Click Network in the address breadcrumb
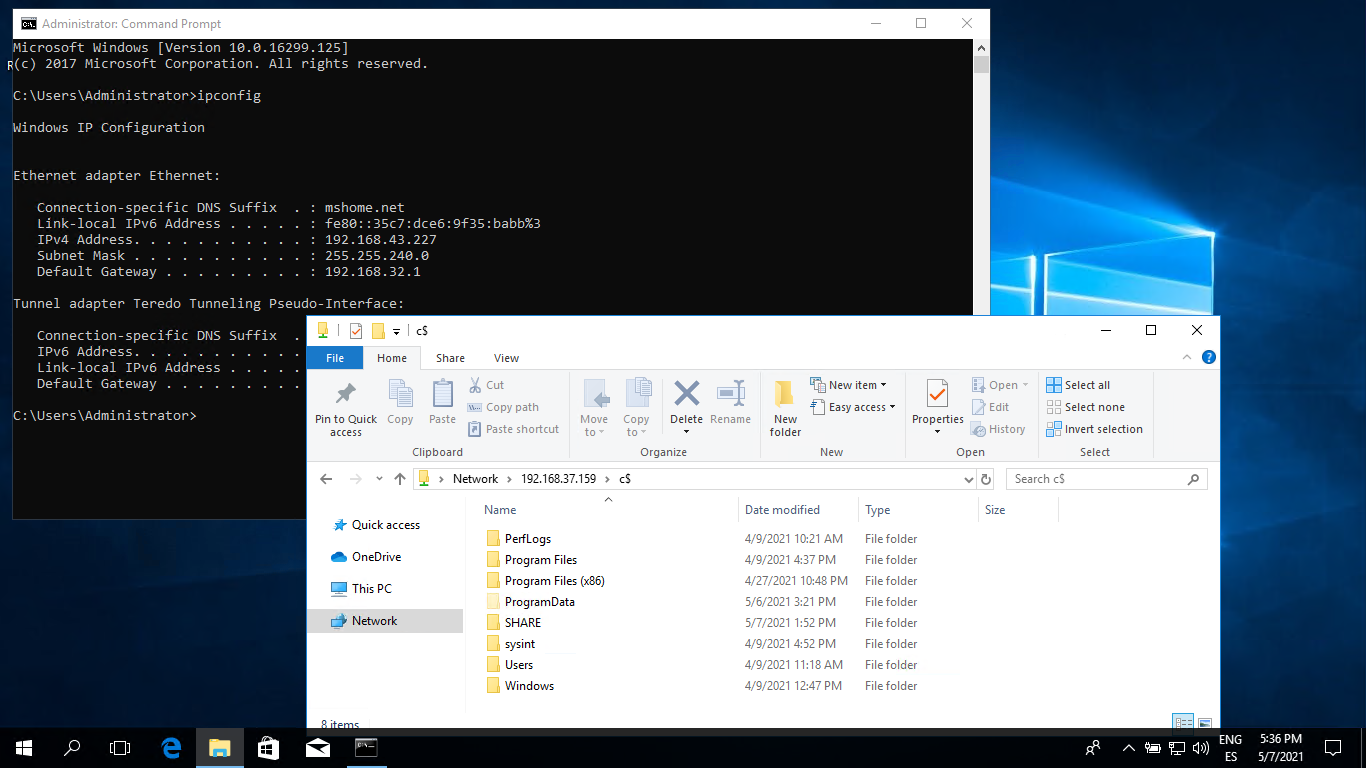This screenshot has width=1366, height=768. (x=475, y=479)
